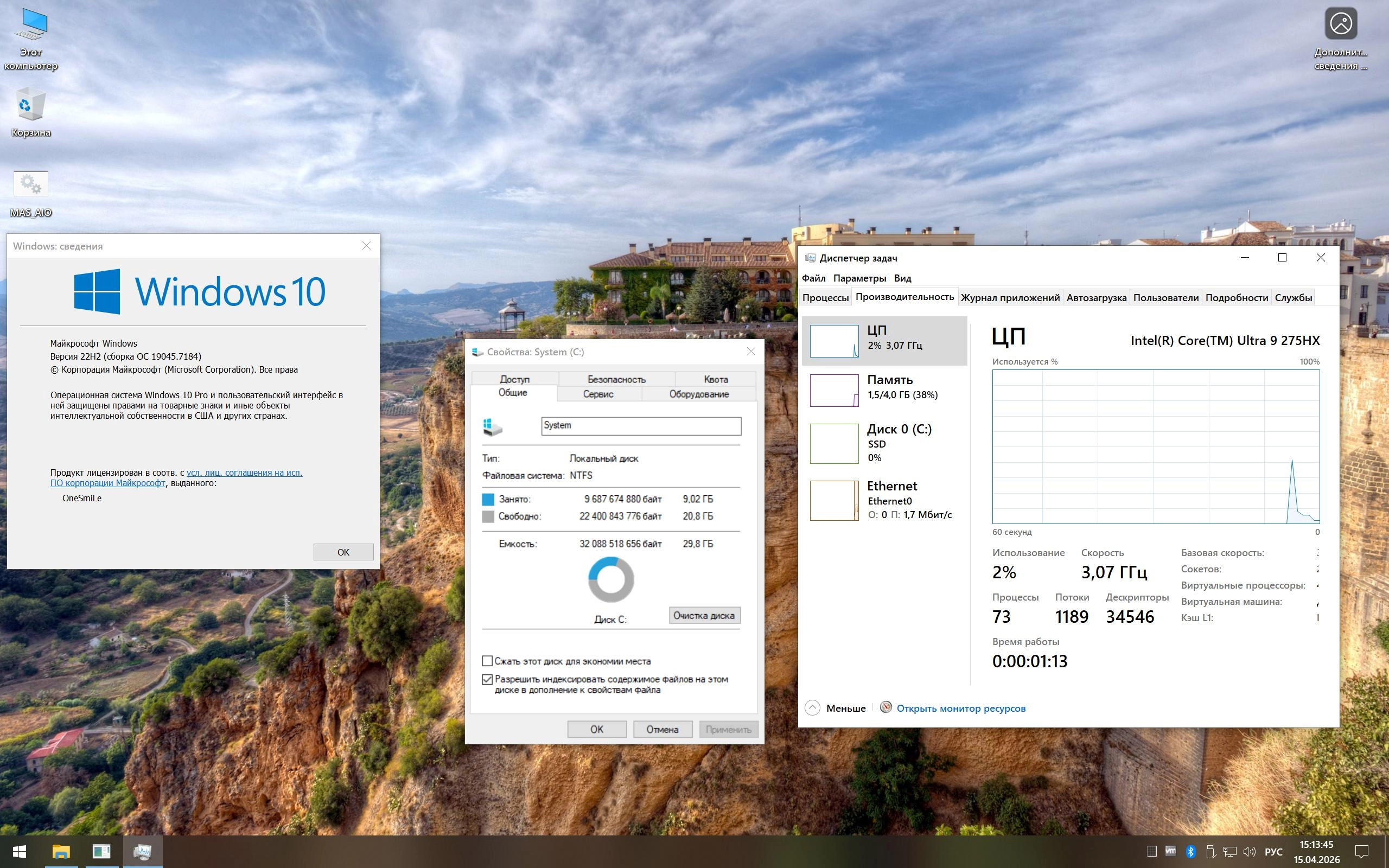
Task: Switch to the Автозагрузка tab
Action: point(1095,297)
